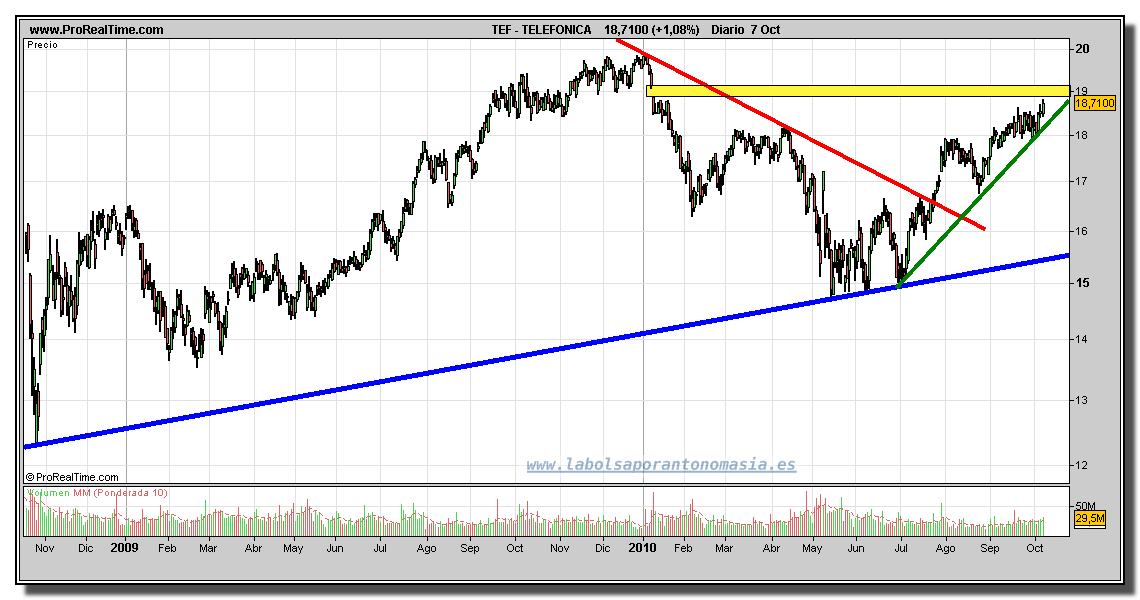Image resolution: width=1140 pixels, height=600 pixels.
Task: Select the TEF - TELEFONICA ticker title
Action: pyautogui.click(x=541, y=30)
